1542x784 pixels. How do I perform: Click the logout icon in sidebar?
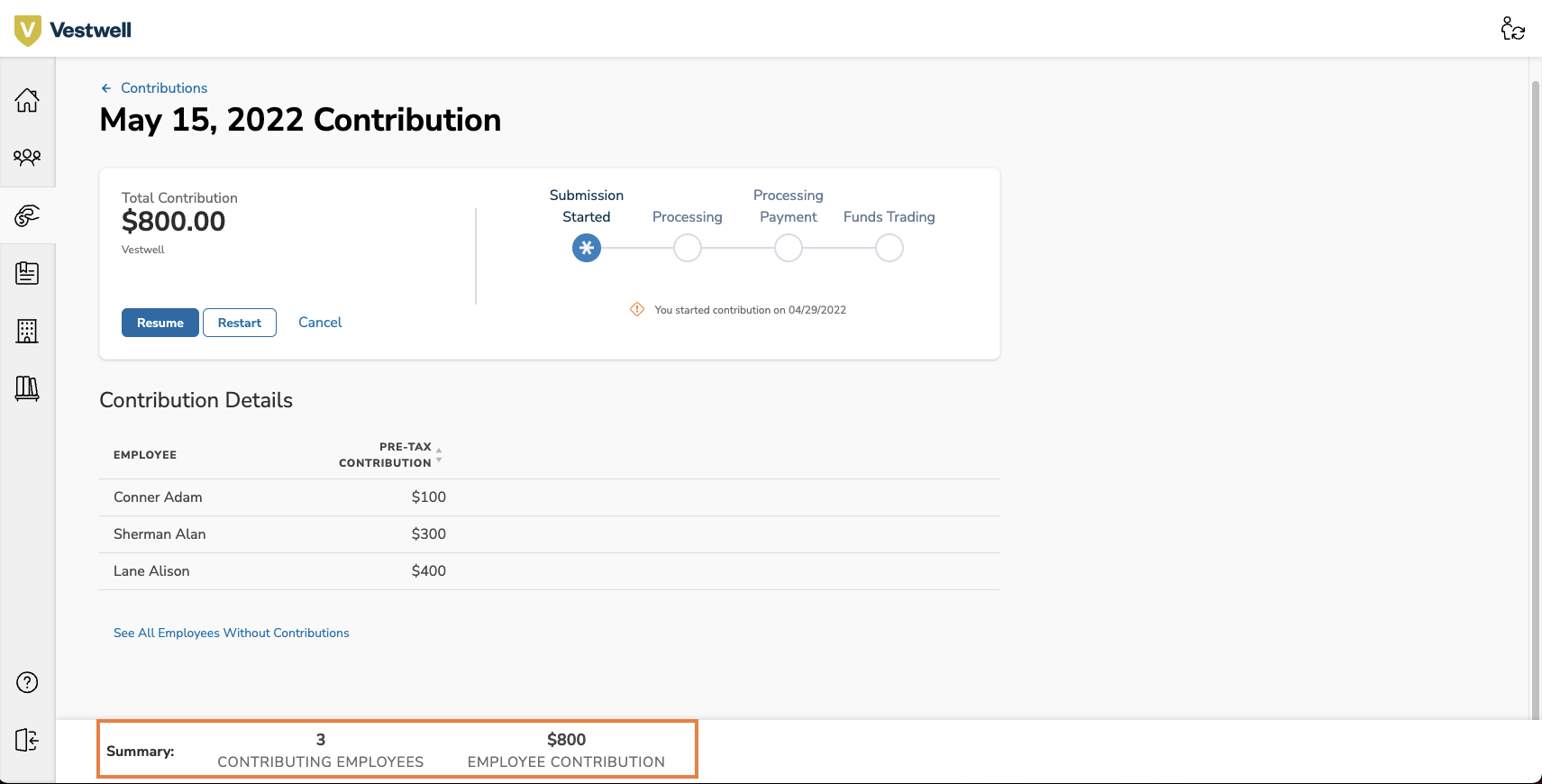pyautogui.click(x=27, y=740)
